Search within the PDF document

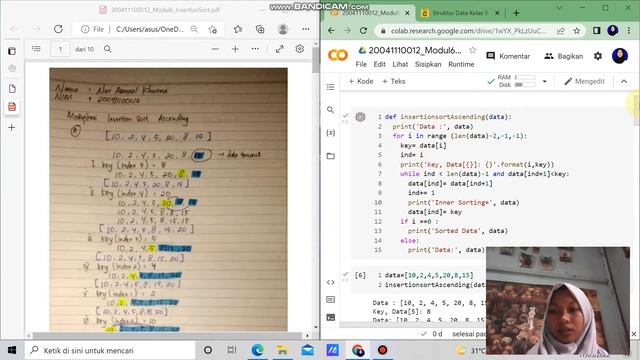(x=107, y=49)
